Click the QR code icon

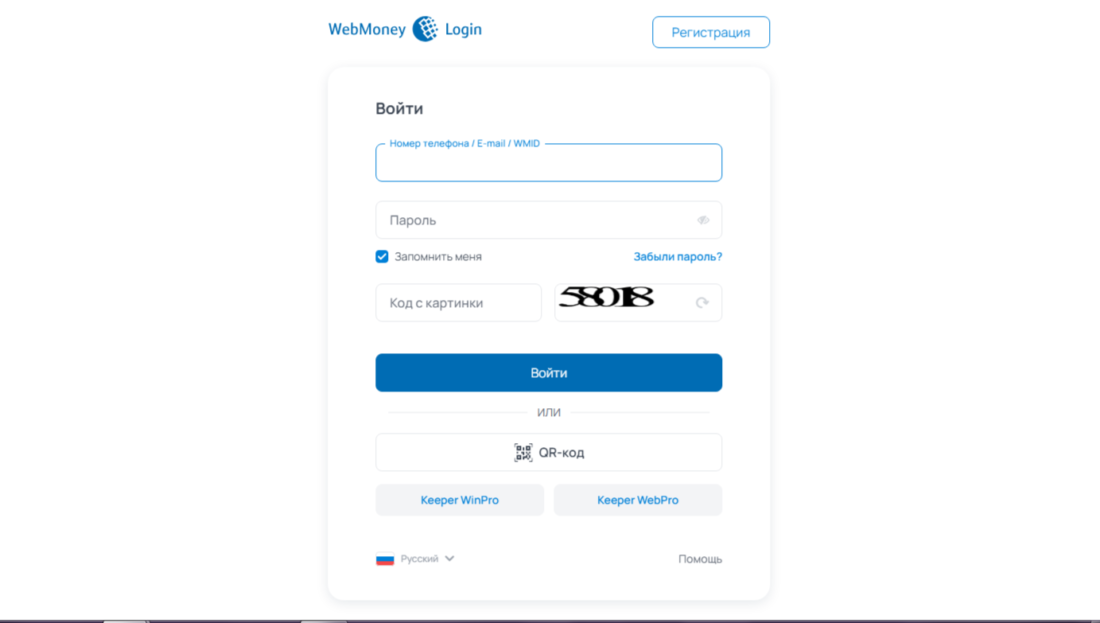tap(523, 453)
